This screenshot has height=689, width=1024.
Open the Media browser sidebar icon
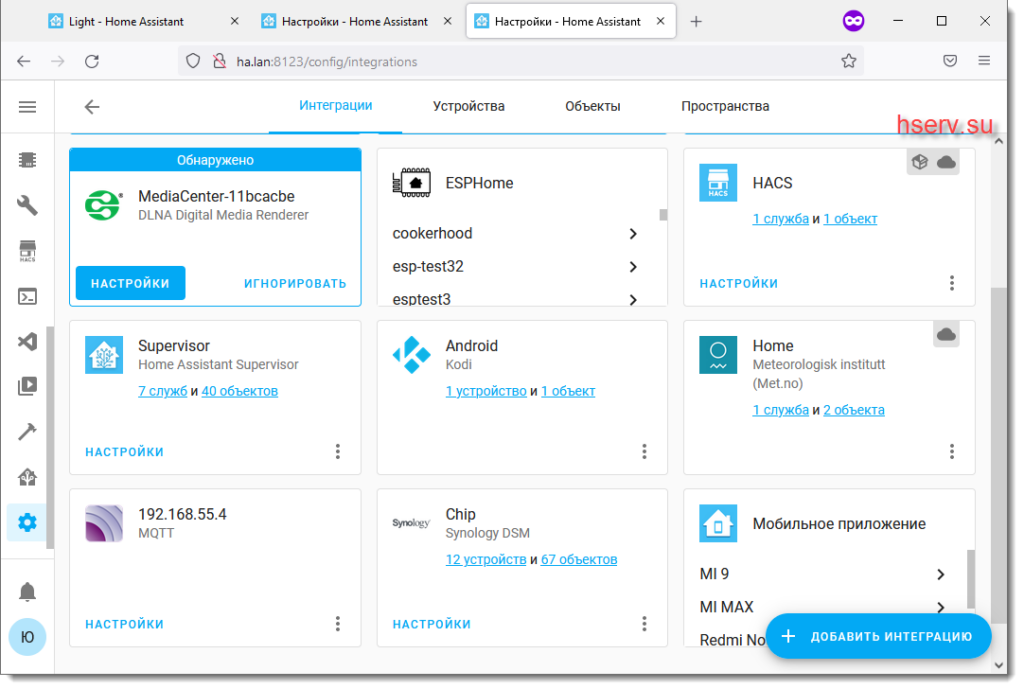click(x=28, y=386)
